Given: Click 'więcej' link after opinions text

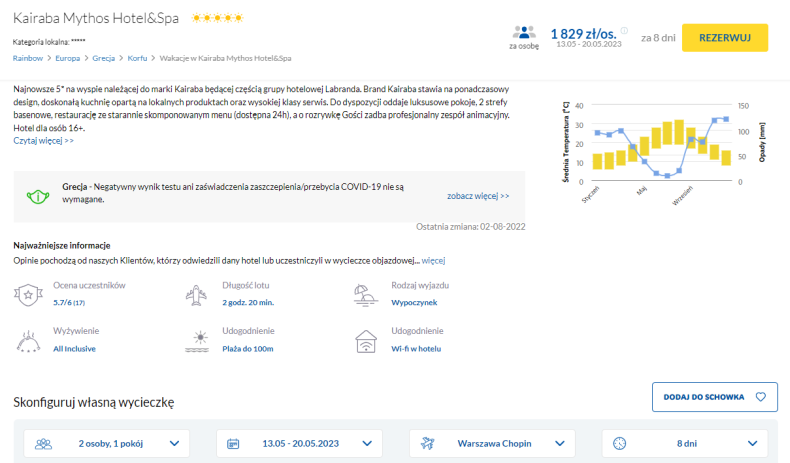Looking at the screenshot, I should (433, 260).
